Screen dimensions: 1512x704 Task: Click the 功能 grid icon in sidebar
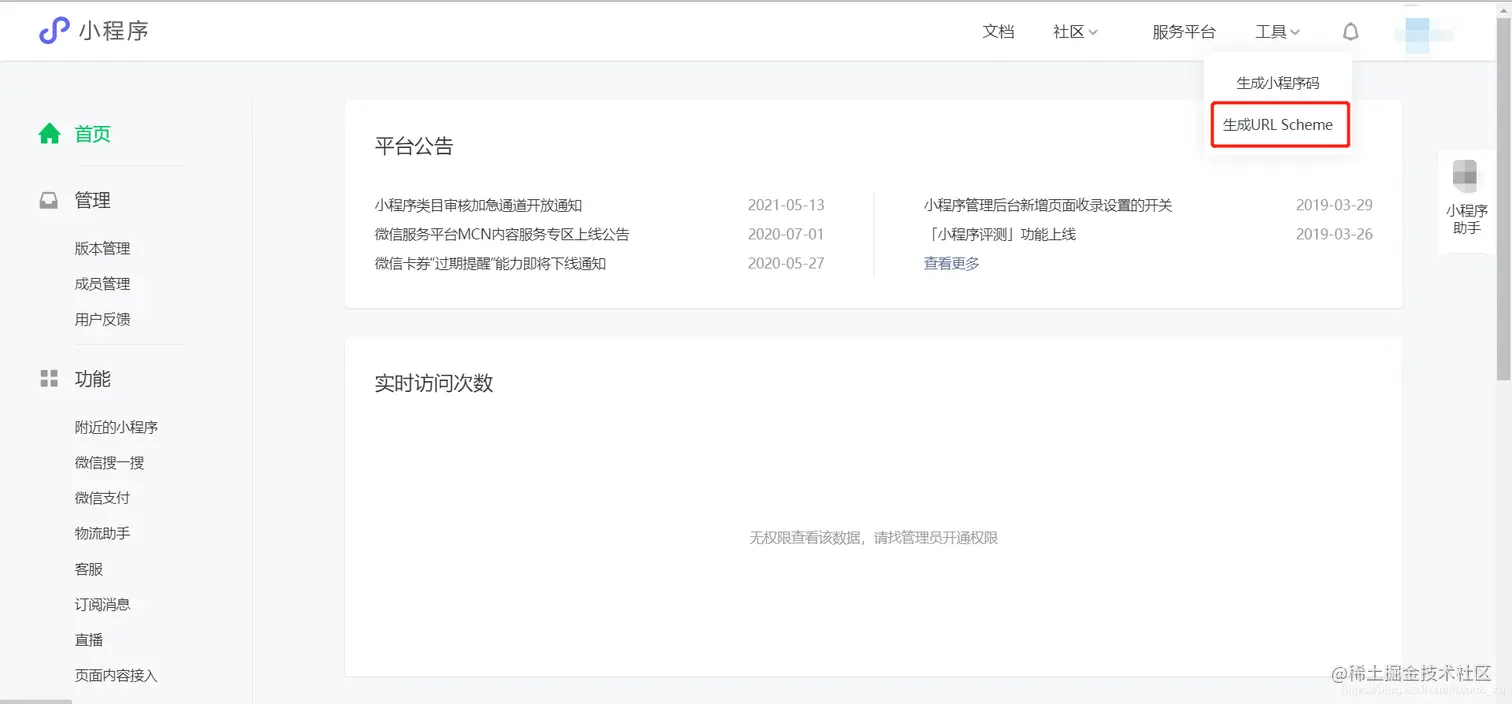[x=48, y=378]
